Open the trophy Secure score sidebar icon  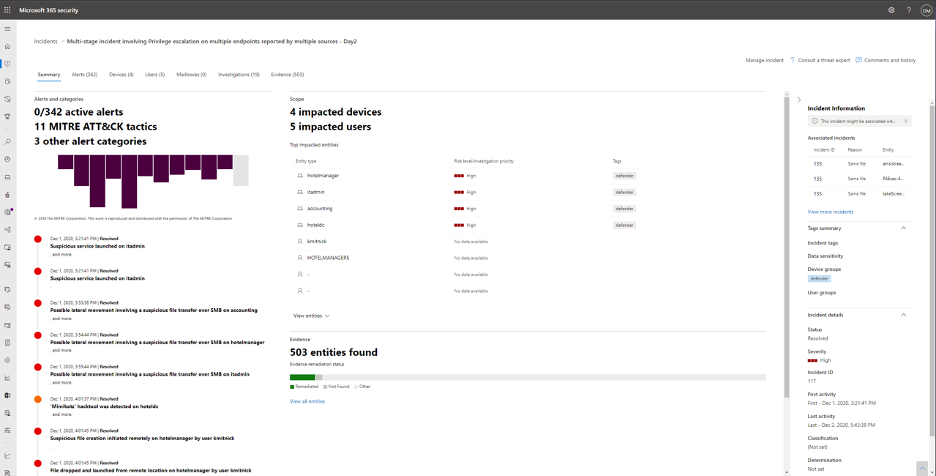point(7,116)
